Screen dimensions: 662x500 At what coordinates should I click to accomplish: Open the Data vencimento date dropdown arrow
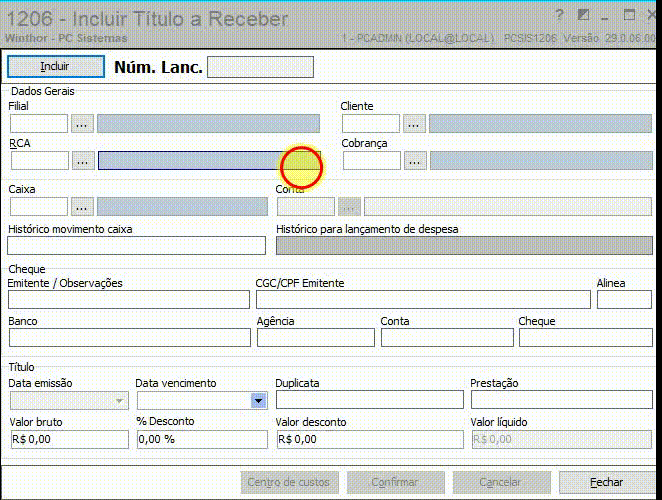[258, 400]
